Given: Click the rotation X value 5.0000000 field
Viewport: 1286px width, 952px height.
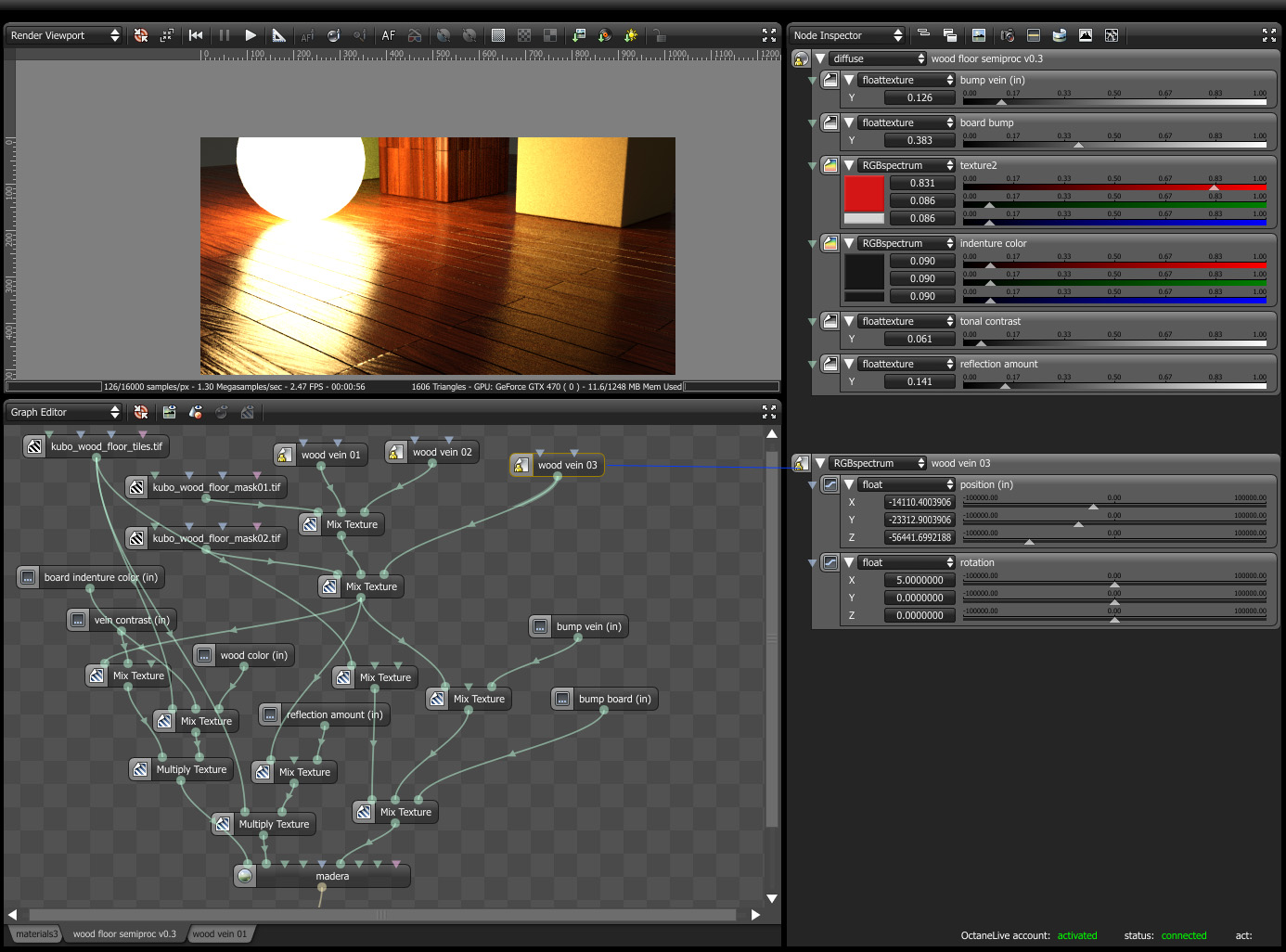Looking at the screenshot, I should tap(919, 580).
